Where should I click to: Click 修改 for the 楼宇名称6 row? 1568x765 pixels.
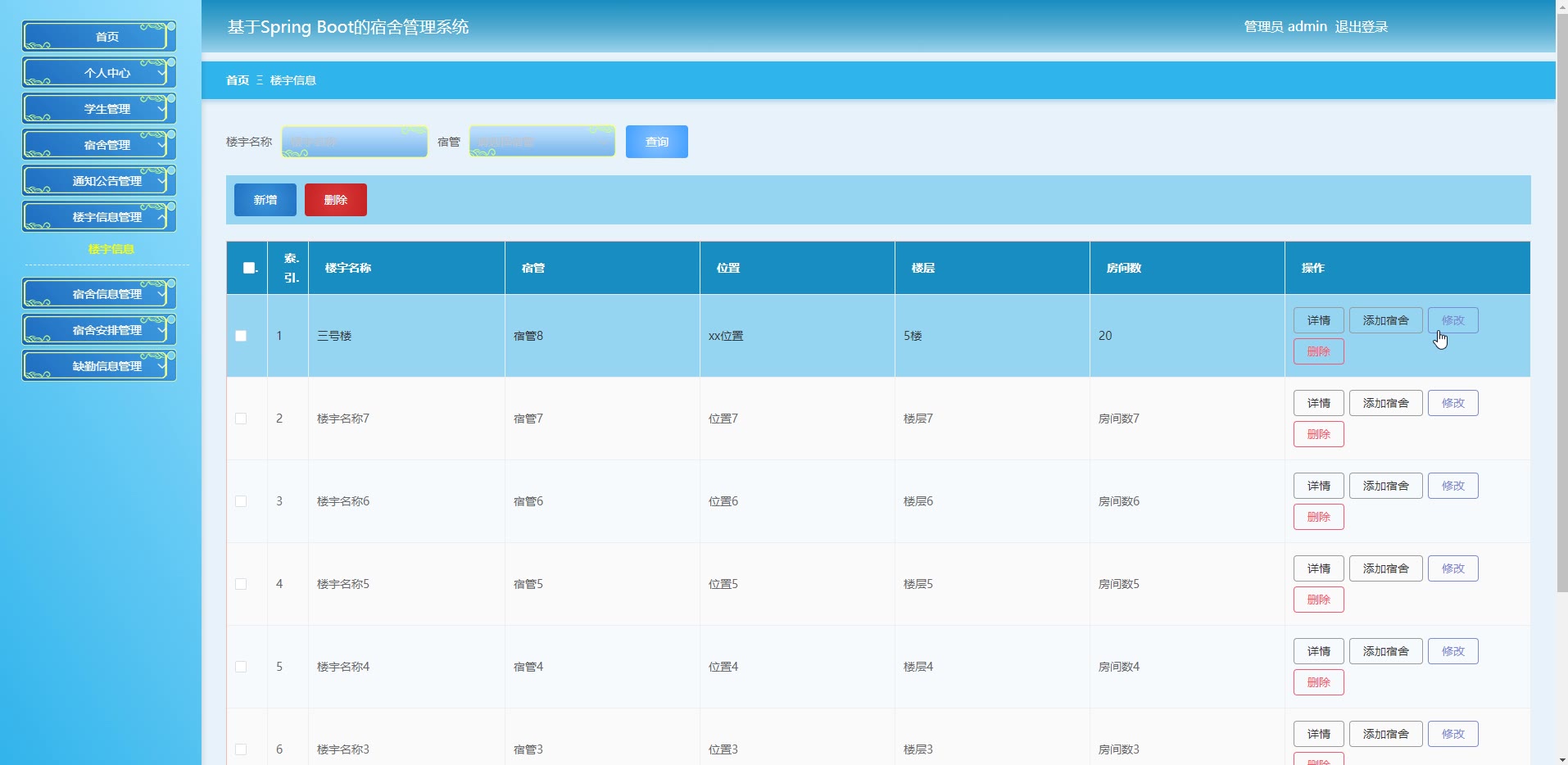1452,486
